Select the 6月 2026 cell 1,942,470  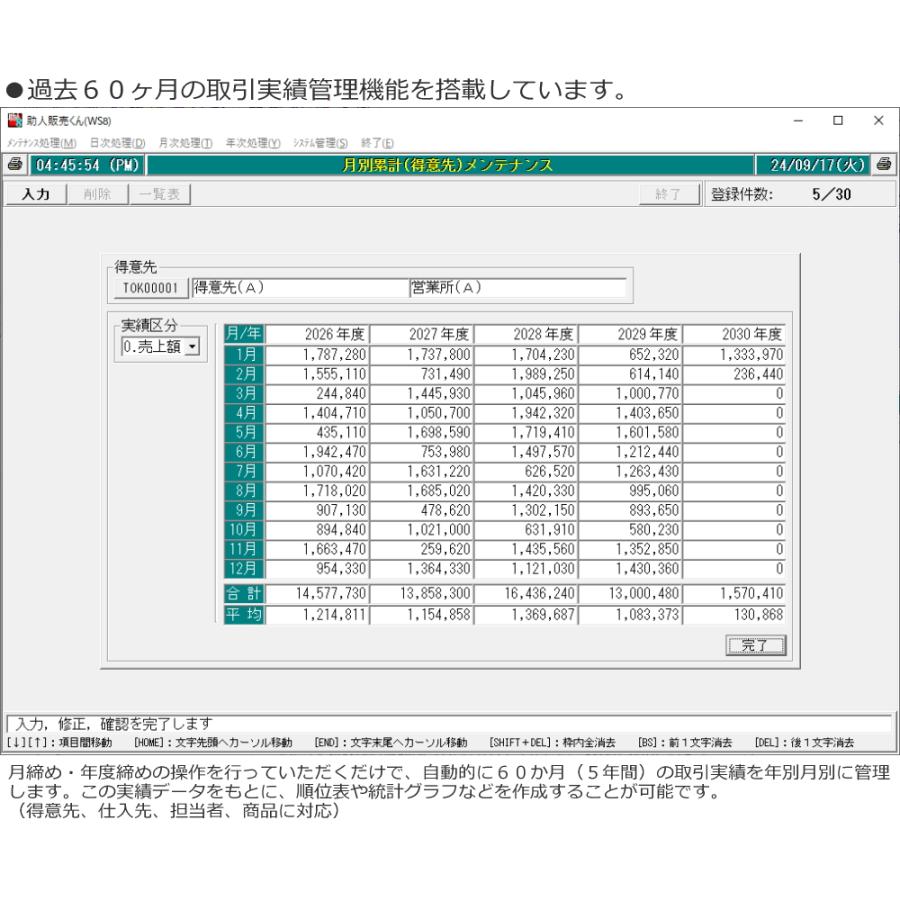pyautogui.click(x=317, y=452)
